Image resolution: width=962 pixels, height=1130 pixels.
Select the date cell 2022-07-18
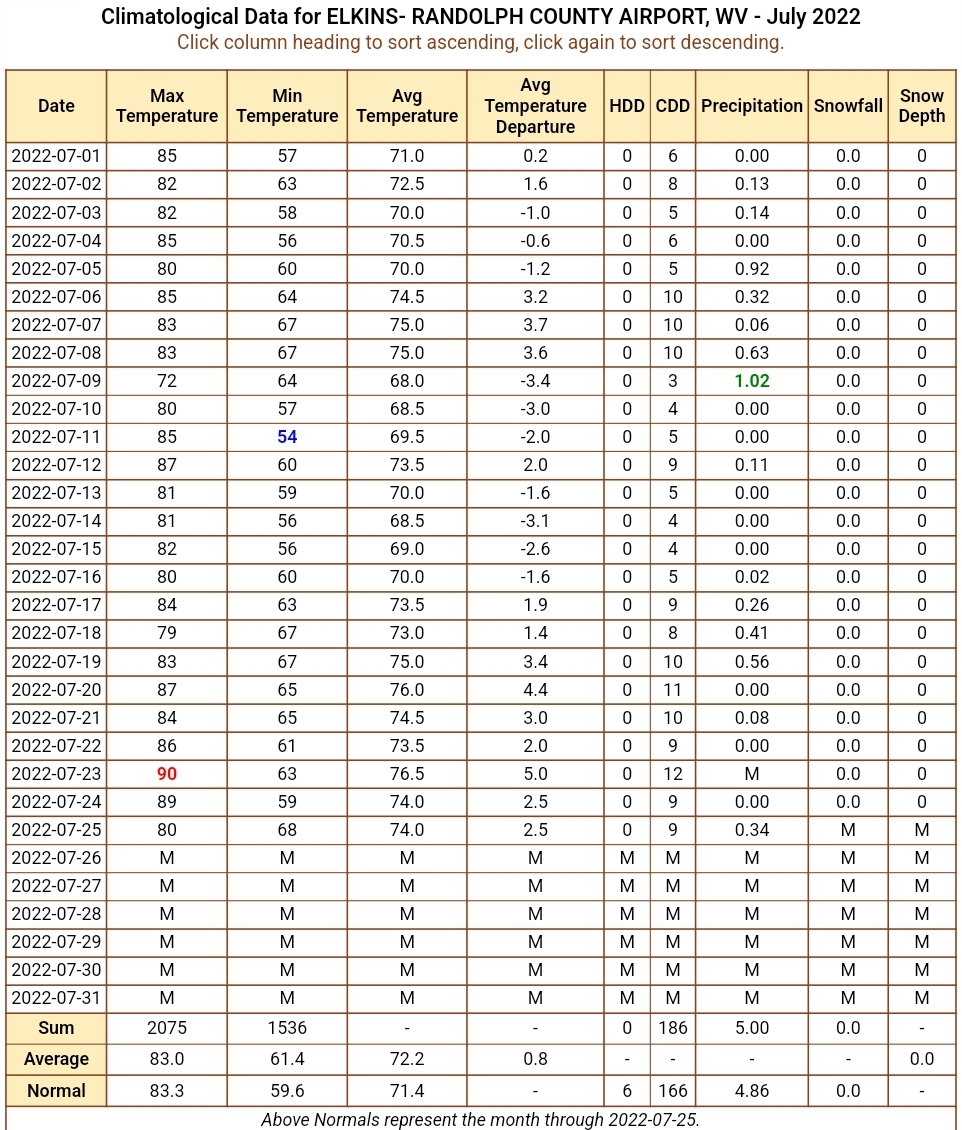pos(56,633)
